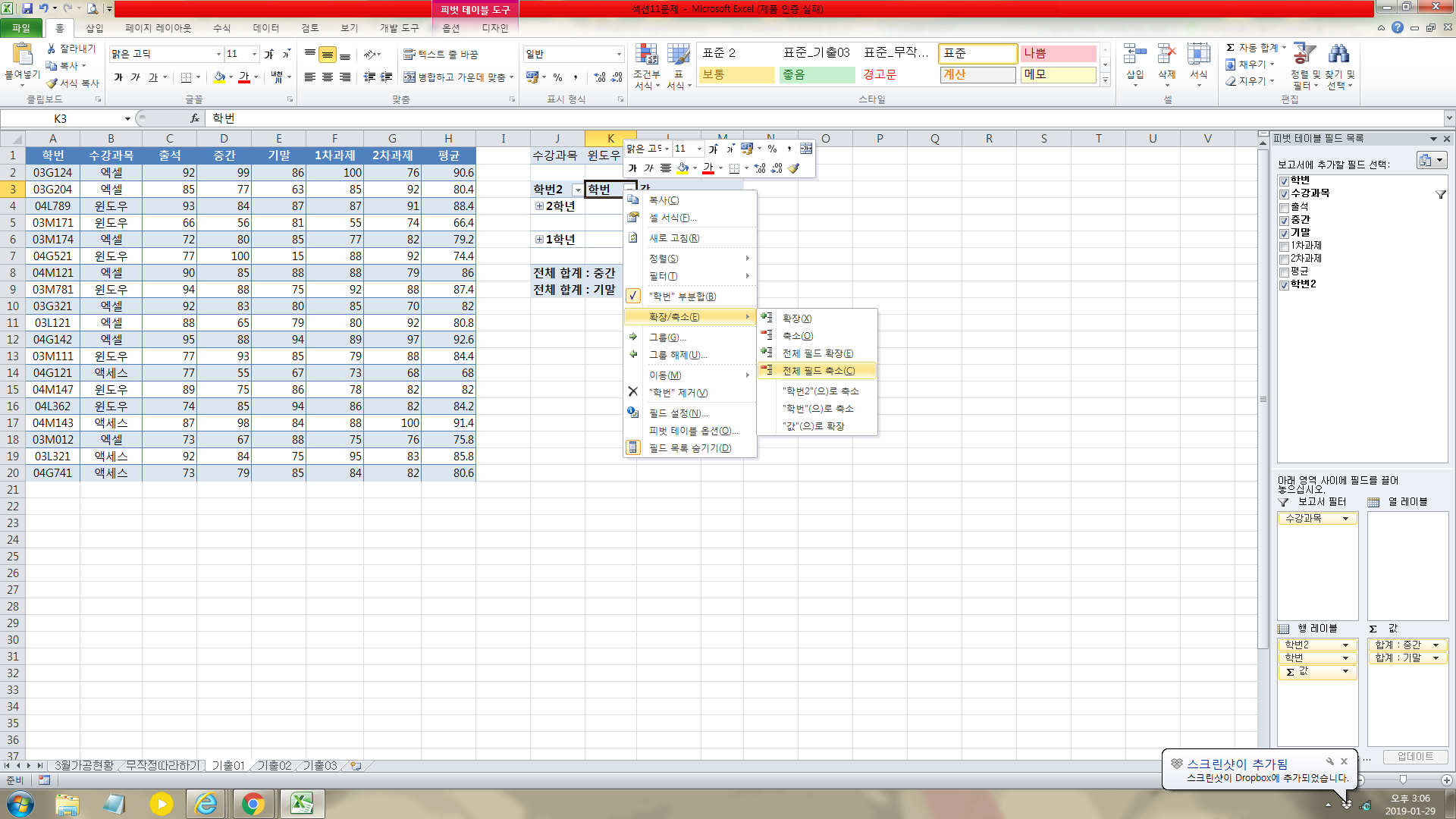Image resolution: width=1456 pixels, height=819 pixels.
Task: Switch to the 기출02 sheet tab
Action: [x=274, y=766]
